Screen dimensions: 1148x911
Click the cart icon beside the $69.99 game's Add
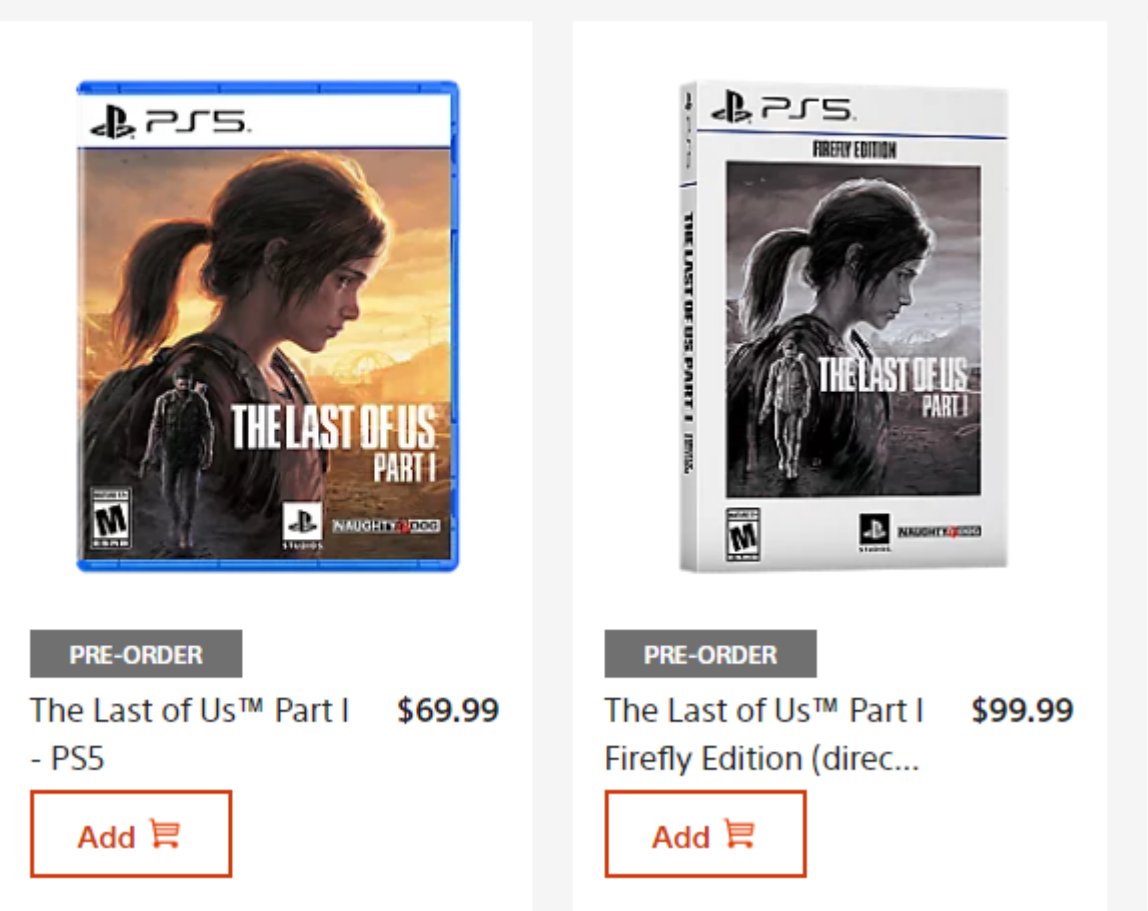coord(165,834)
